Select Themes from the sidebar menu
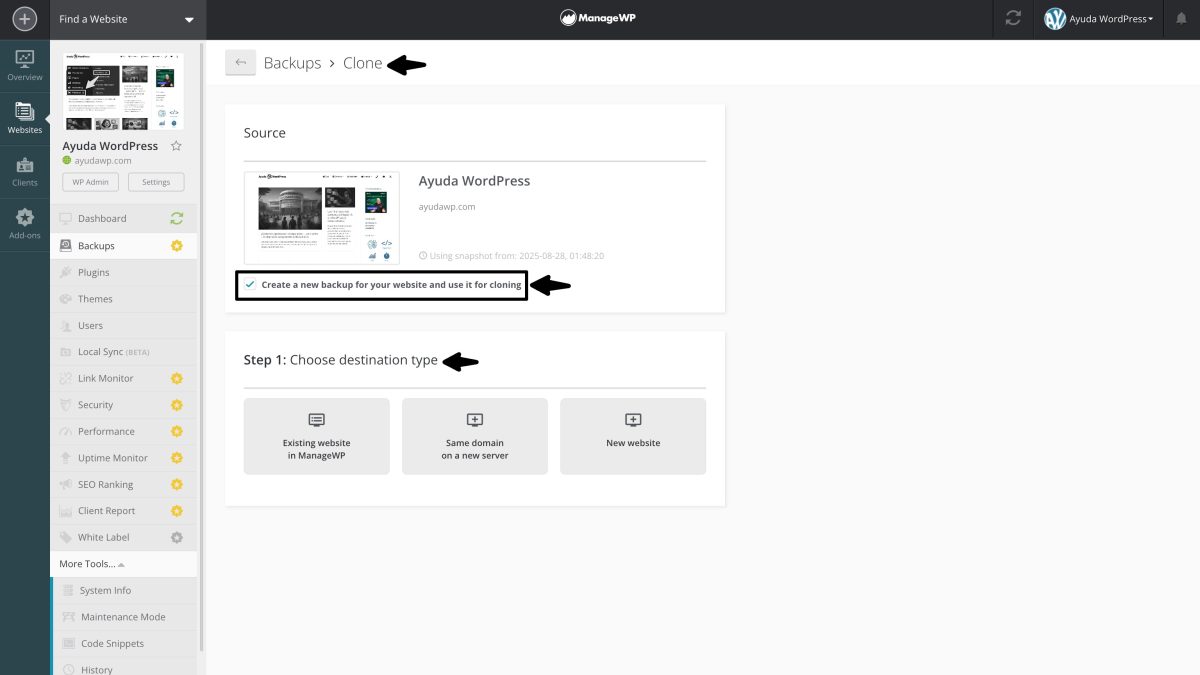1200x675 pixels. pyautogui.click(x=95, y=298)
